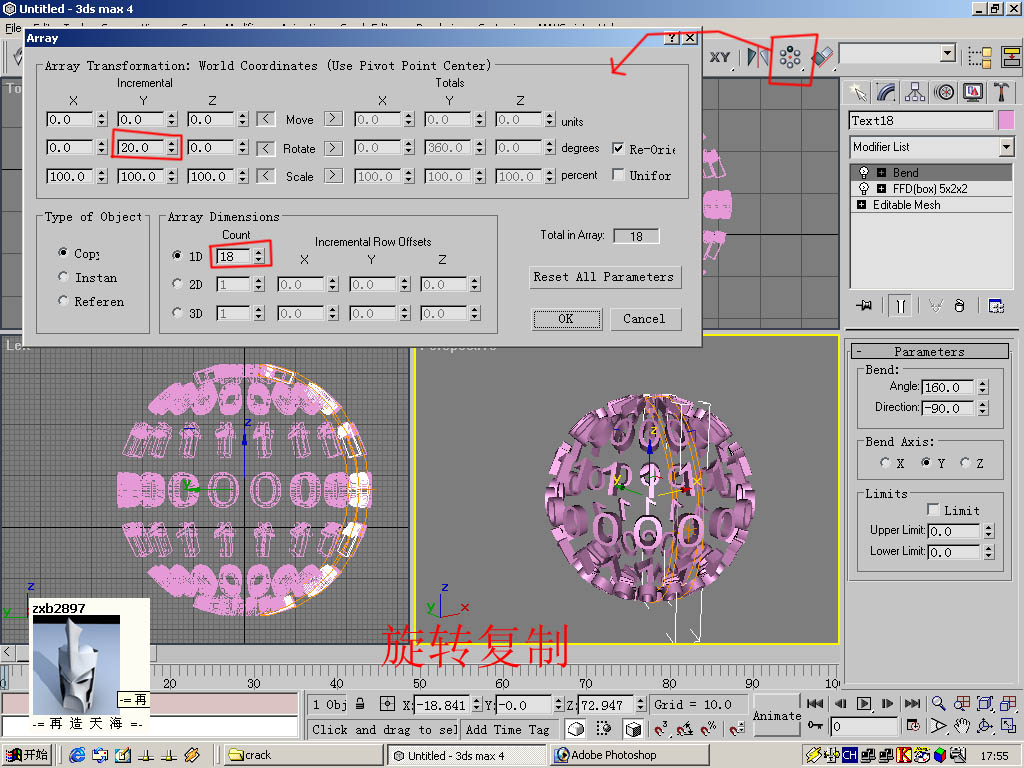Click the Selection Lock padlock icon
The width and height of the screenshot is (1024, 768).
(x=360, y=704)
